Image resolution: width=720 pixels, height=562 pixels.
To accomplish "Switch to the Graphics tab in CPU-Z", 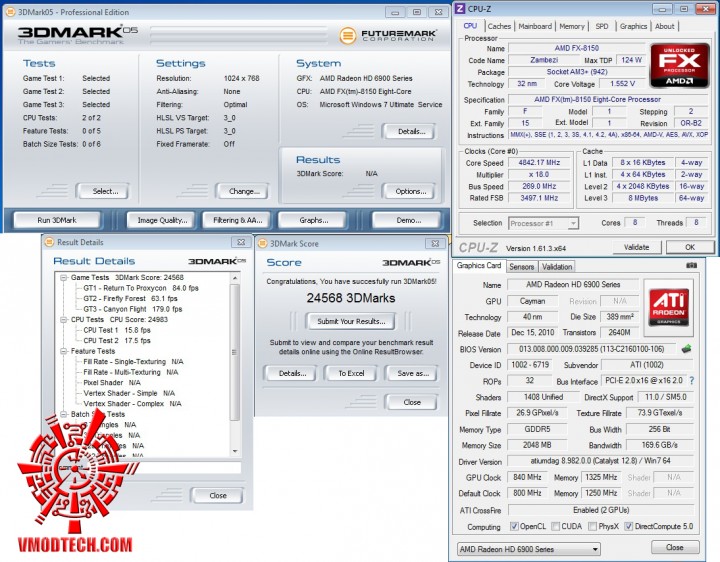I will coord(633,26).
